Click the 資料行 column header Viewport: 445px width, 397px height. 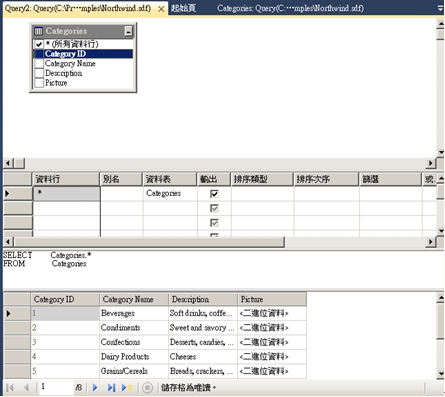(x=66, y=179)
